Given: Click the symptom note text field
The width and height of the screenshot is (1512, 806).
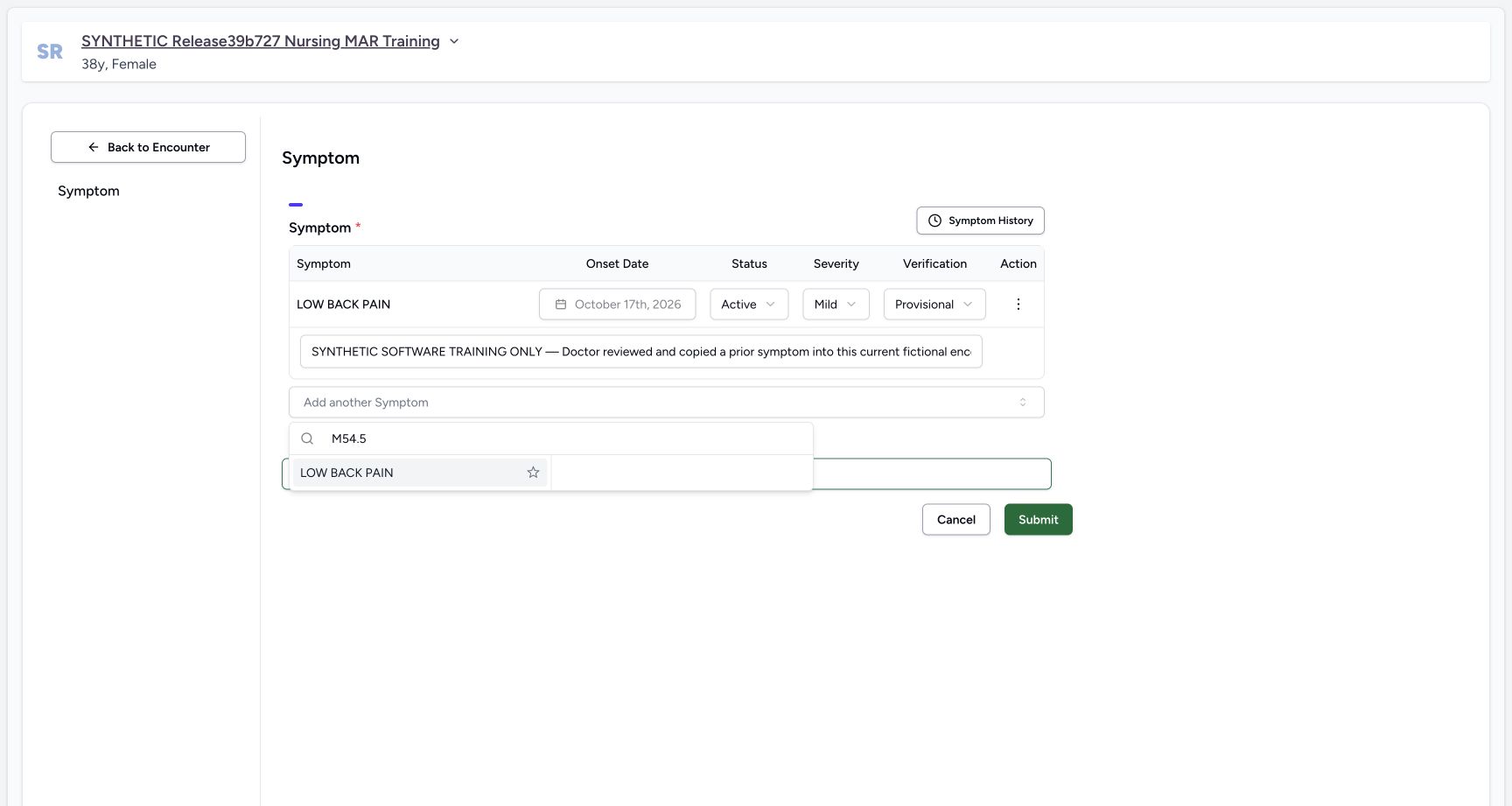Looking at the screenshot, I should [x=640, y=352].
